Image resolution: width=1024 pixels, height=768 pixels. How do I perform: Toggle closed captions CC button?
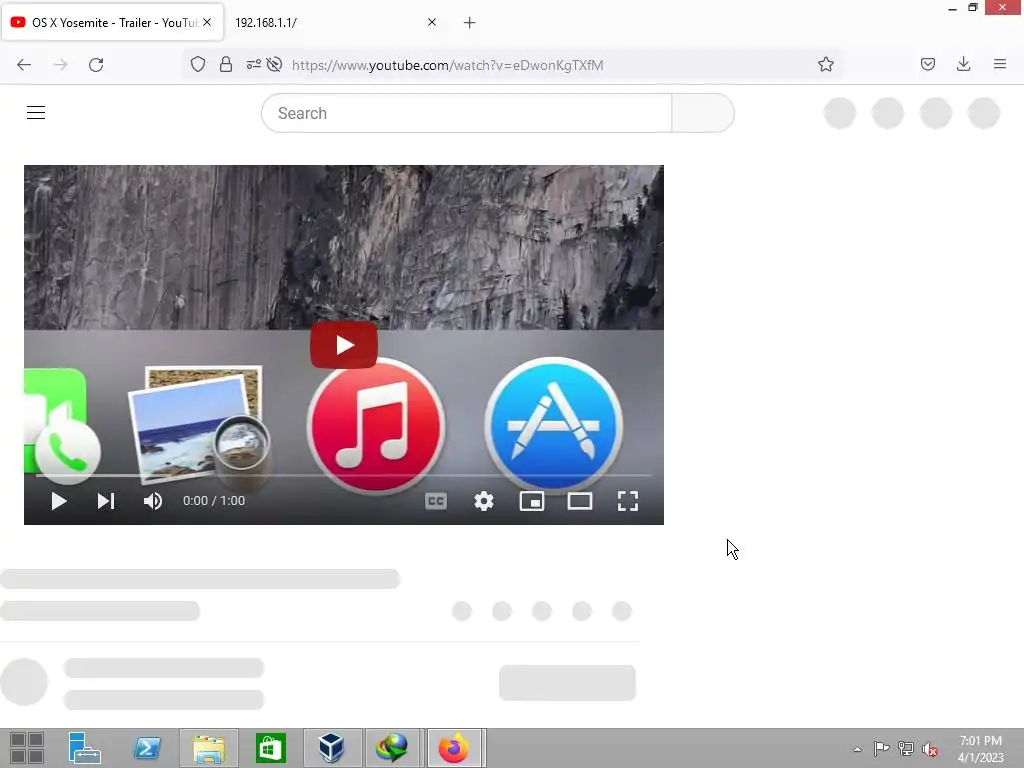pos(436,501)
